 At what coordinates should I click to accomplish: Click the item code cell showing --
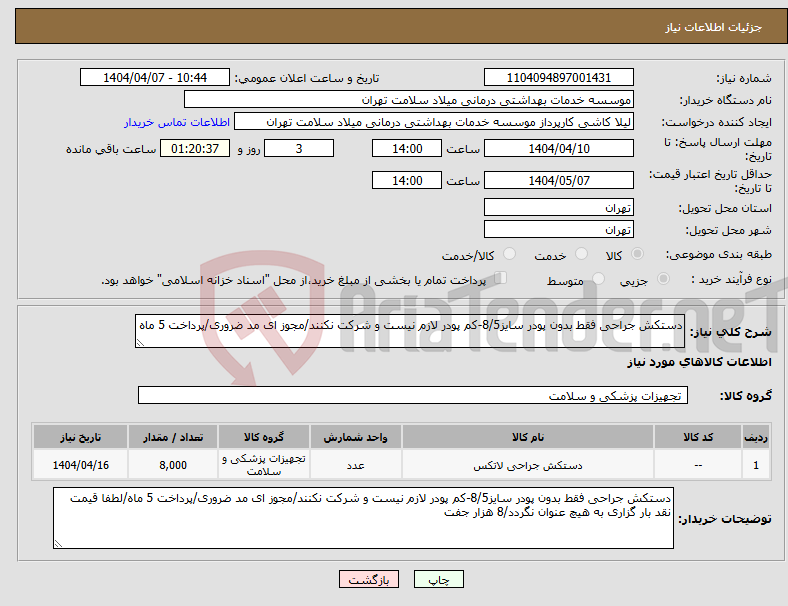click(698, 465)
